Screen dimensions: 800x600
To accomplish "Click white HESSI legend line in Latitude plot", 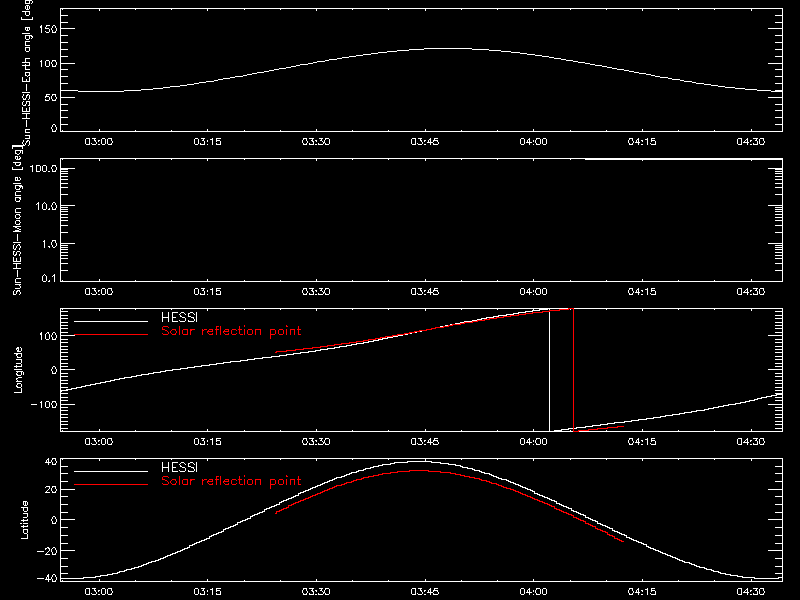I will pos(111,471).
